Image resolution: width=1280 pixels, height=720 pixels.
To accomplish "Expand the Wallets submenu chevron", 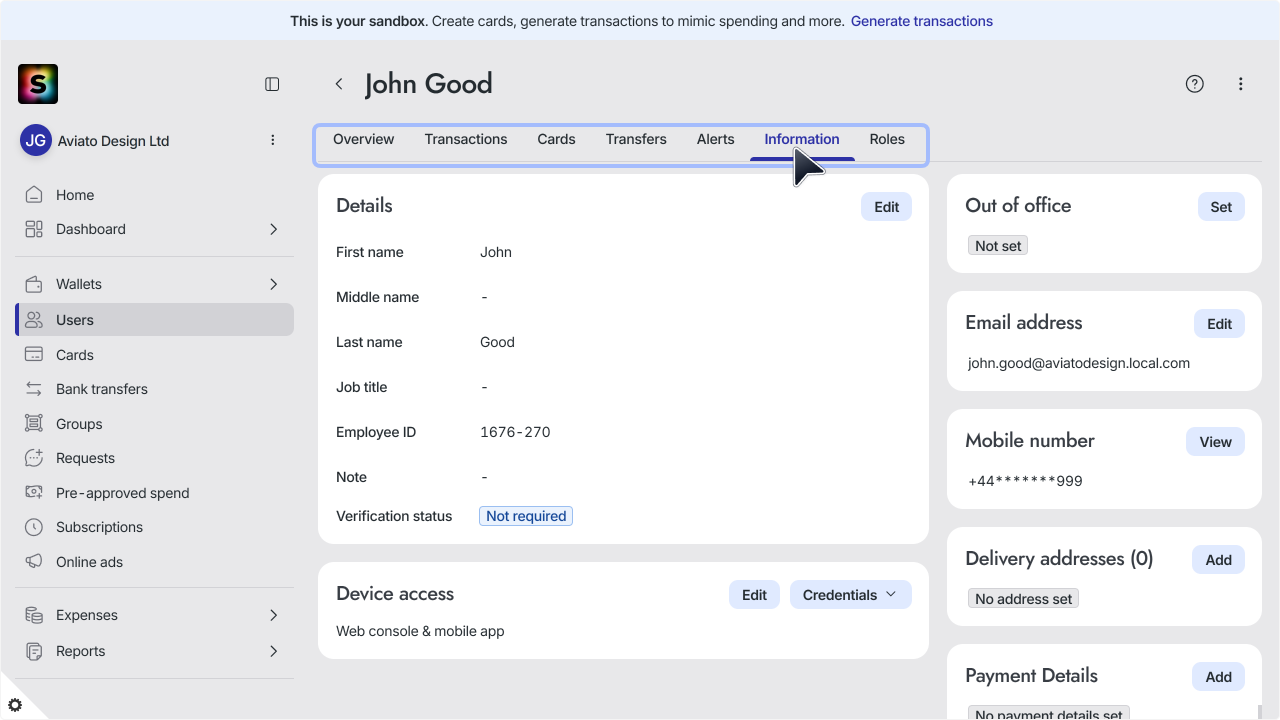I will 274,284.
